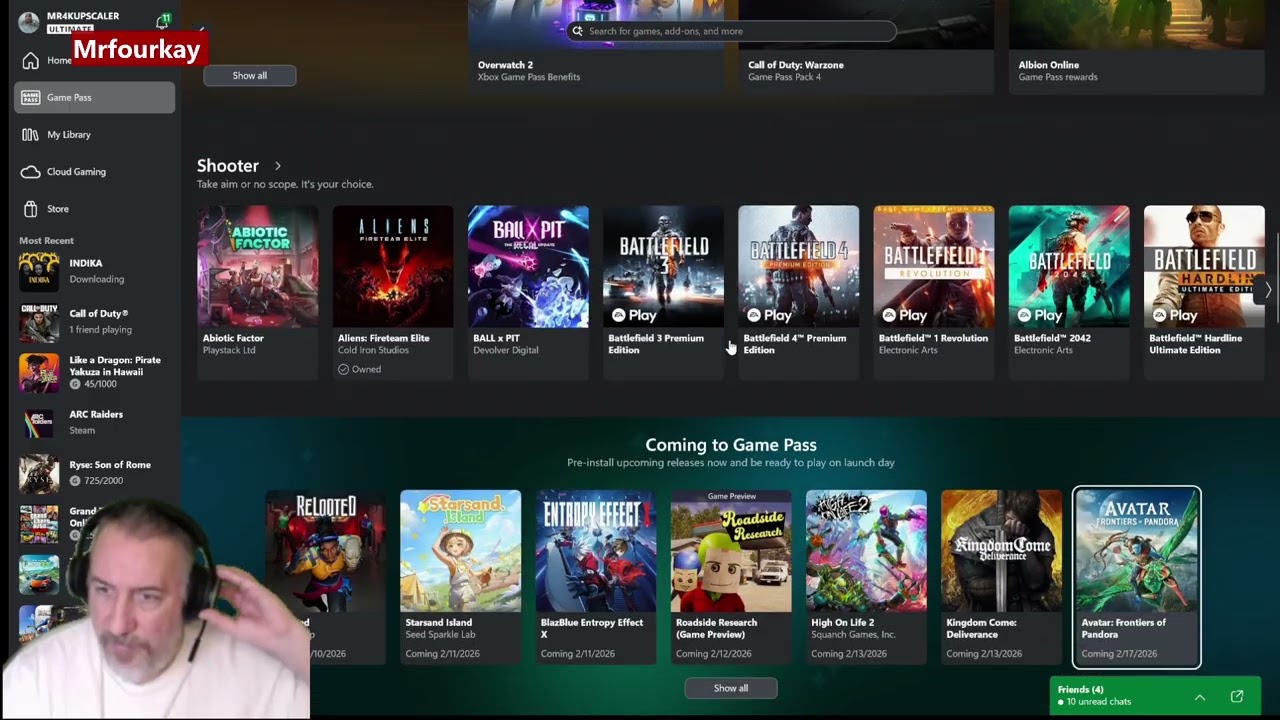Open the Store page

coord(94,208)
